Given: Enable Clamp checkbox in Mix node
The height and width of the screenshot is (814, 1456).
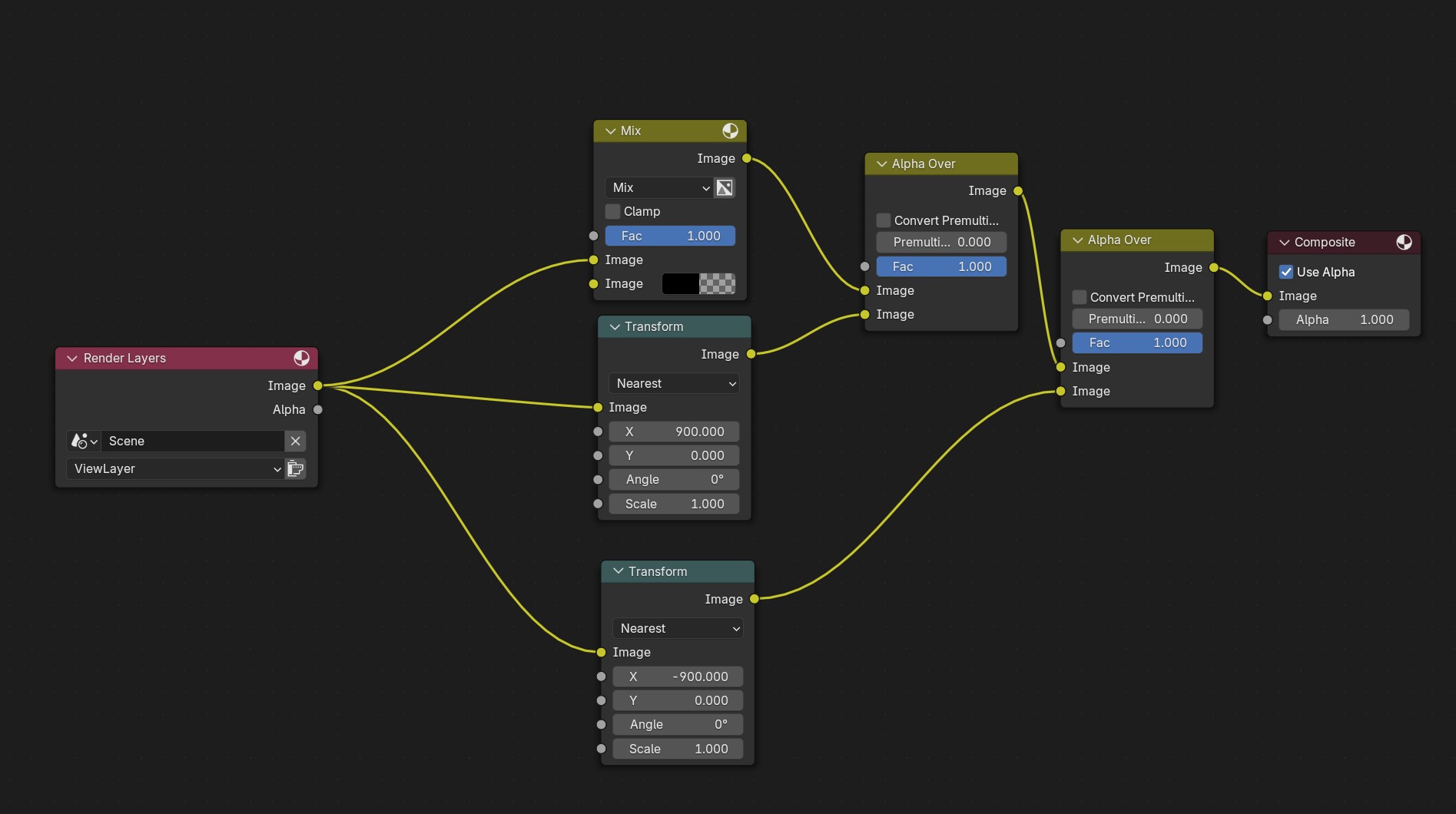Looking at the screenshot, I should click(612, 211).
